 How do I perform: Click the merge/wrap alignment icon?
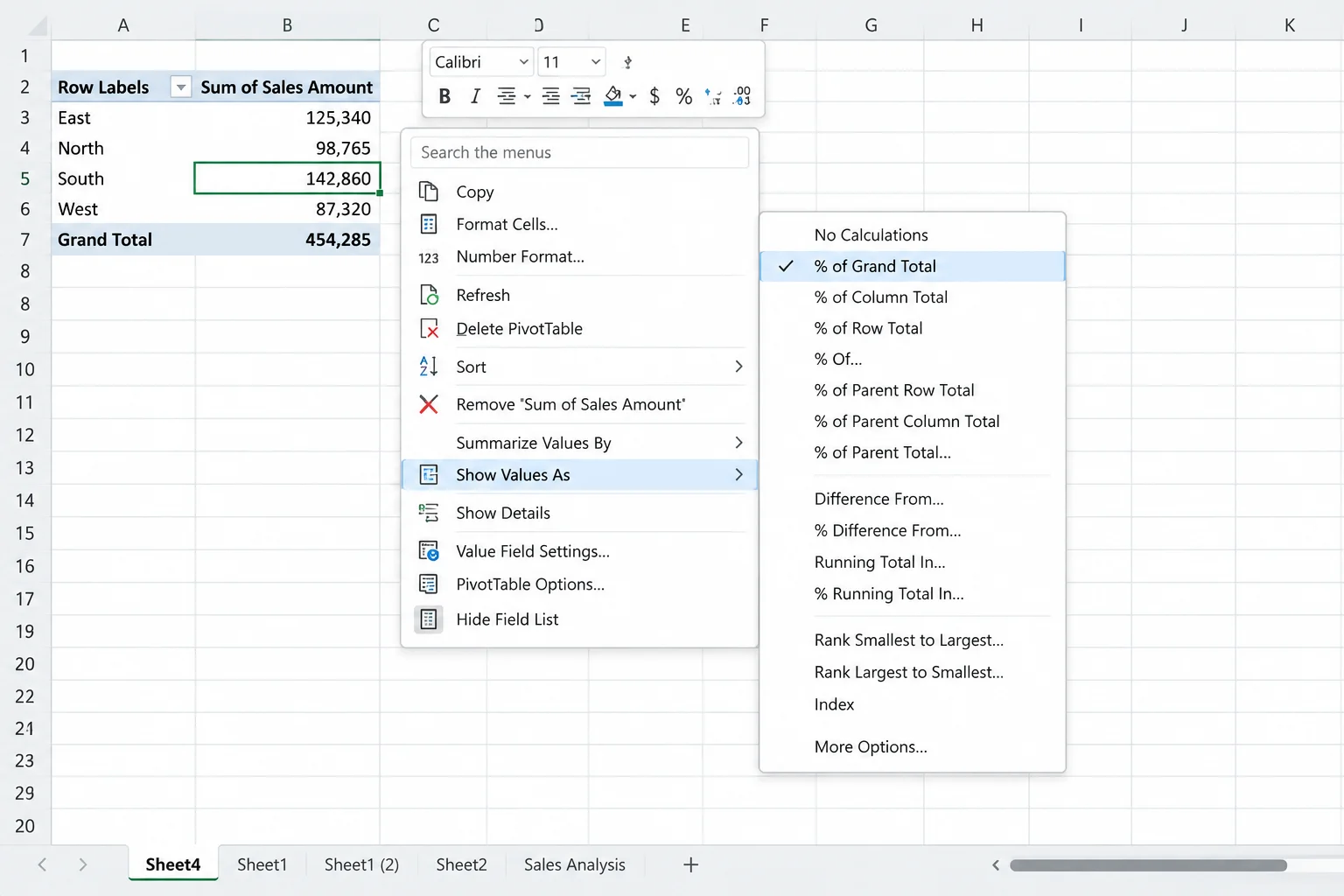581,96
